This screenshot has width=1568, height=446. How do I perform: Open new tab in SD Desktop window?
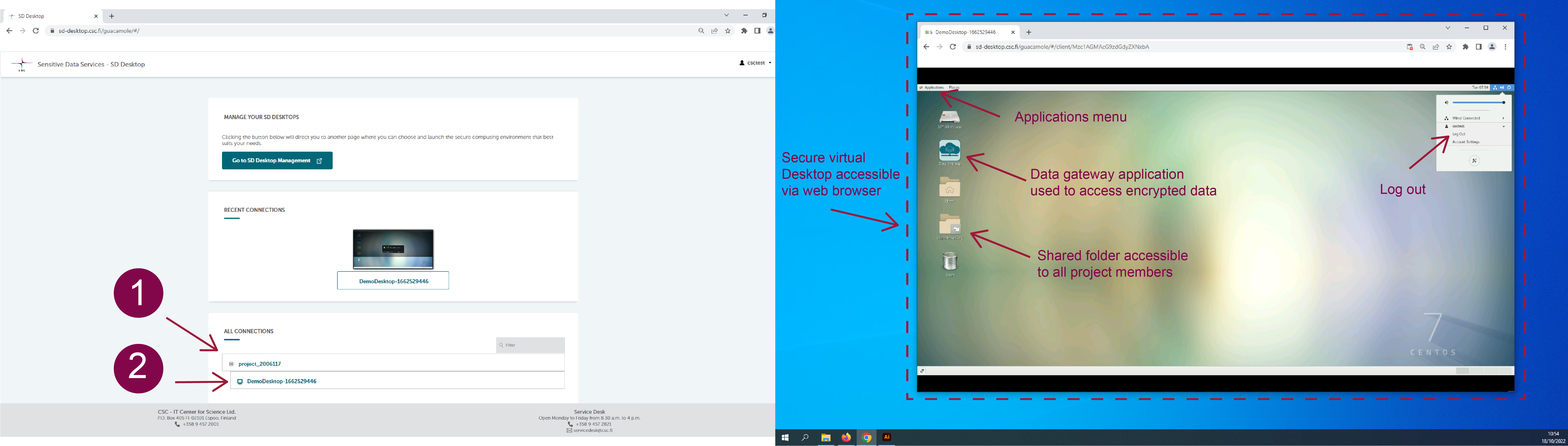tap(111, 17)
